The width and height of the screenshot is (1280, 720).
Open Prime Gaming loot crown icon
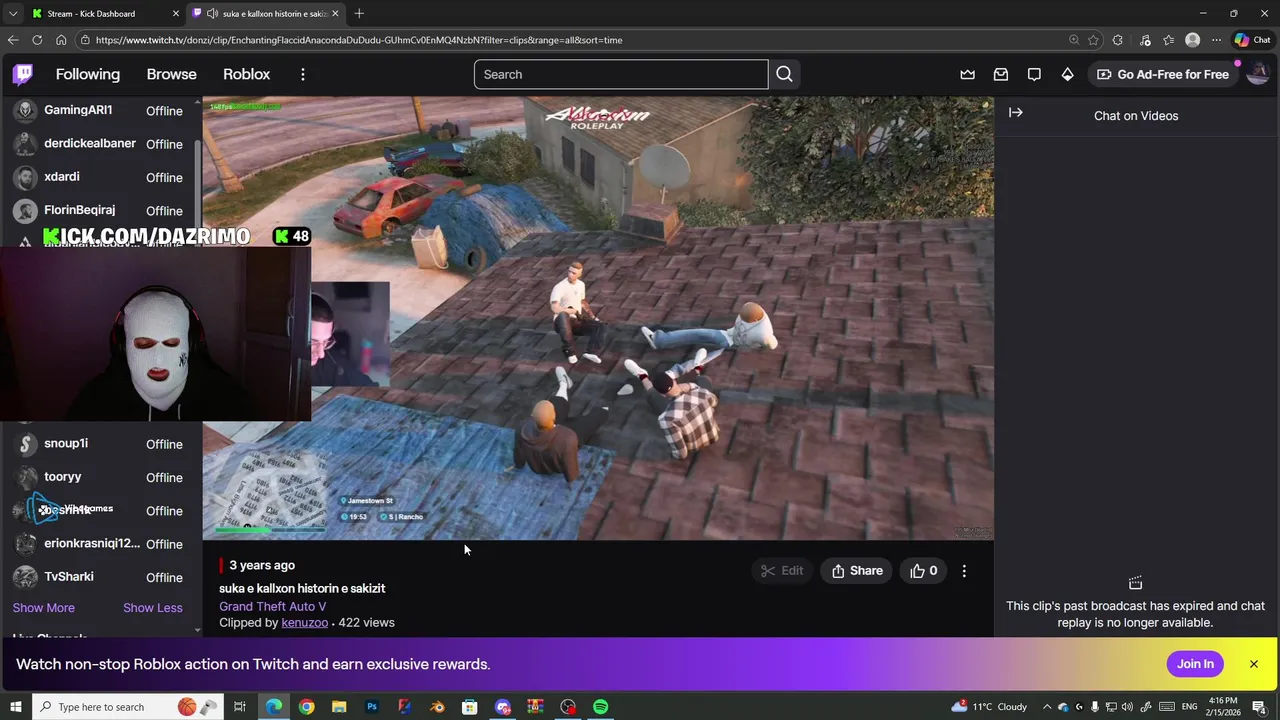tap(967, 74)
